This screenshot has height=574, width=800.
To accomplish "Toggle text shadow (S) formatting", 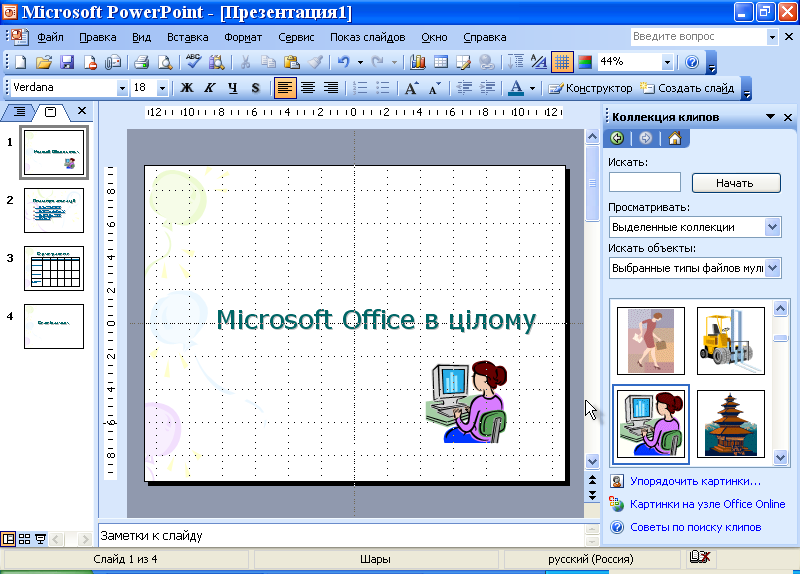I will coord(256,88).
